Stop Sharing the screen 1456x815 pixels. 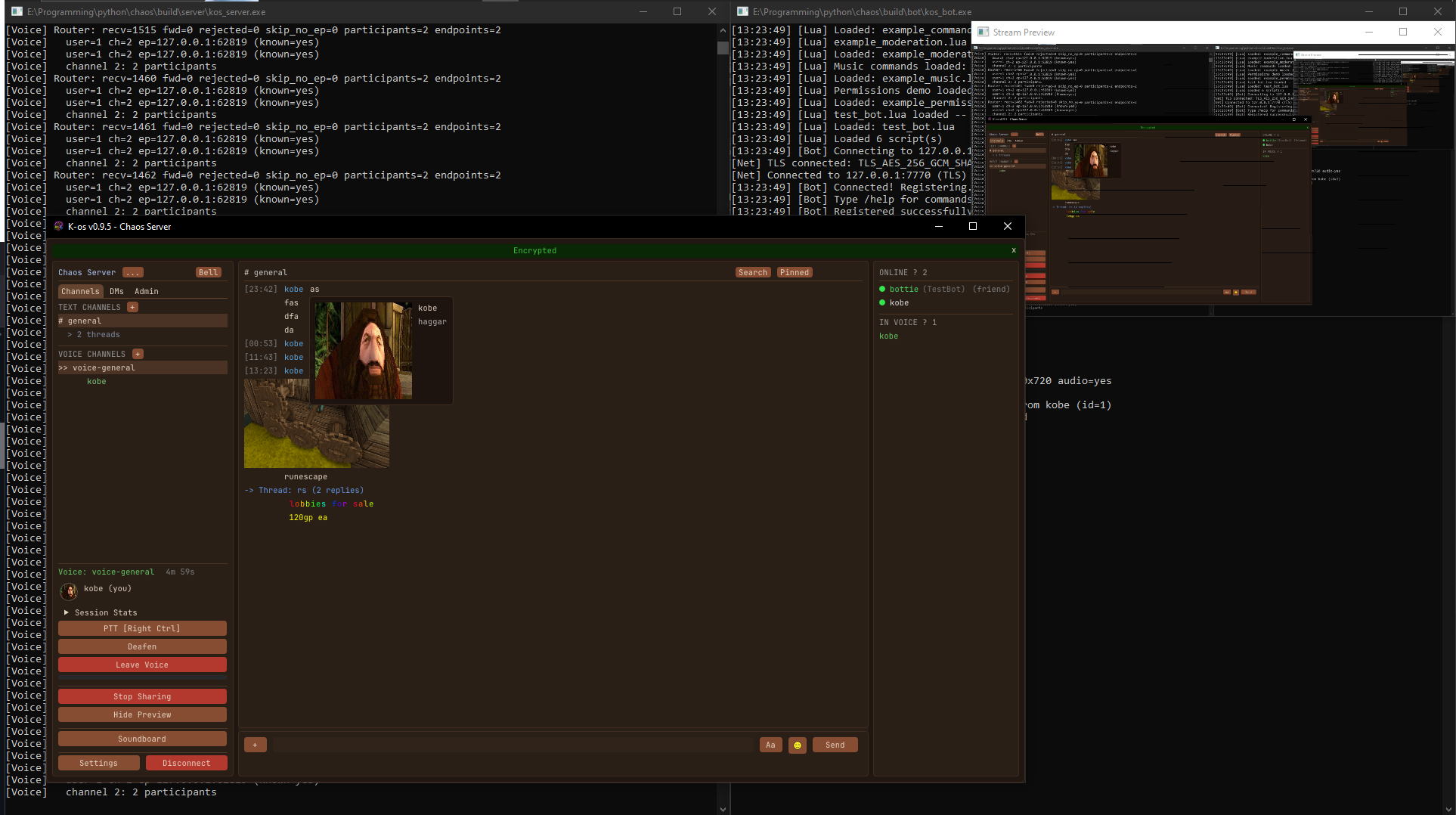click(142, 697)
